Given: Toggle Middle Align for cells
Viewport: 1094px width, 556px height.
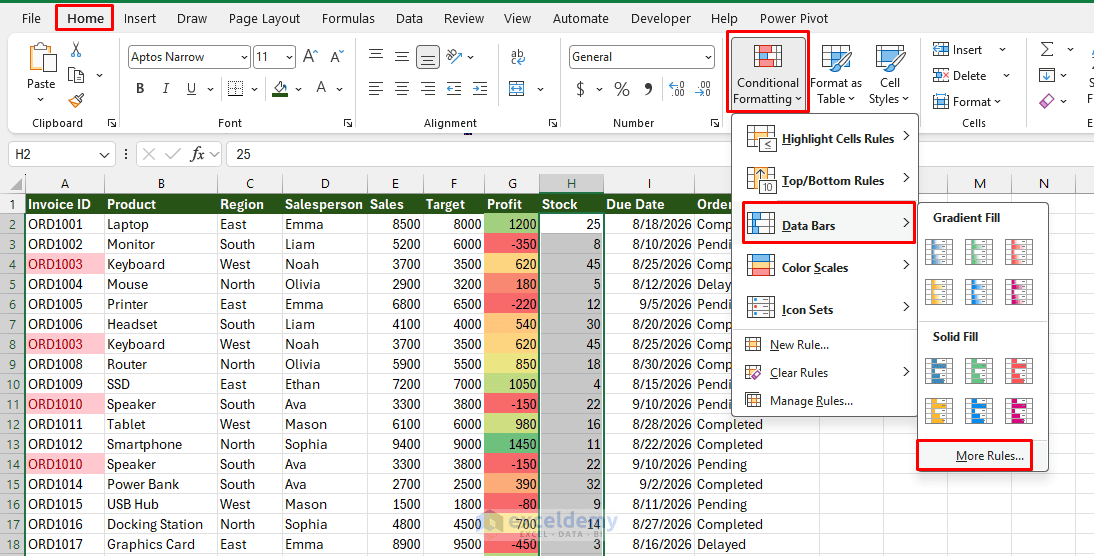Looking at the screenshot, I should (x=402, y=57).
